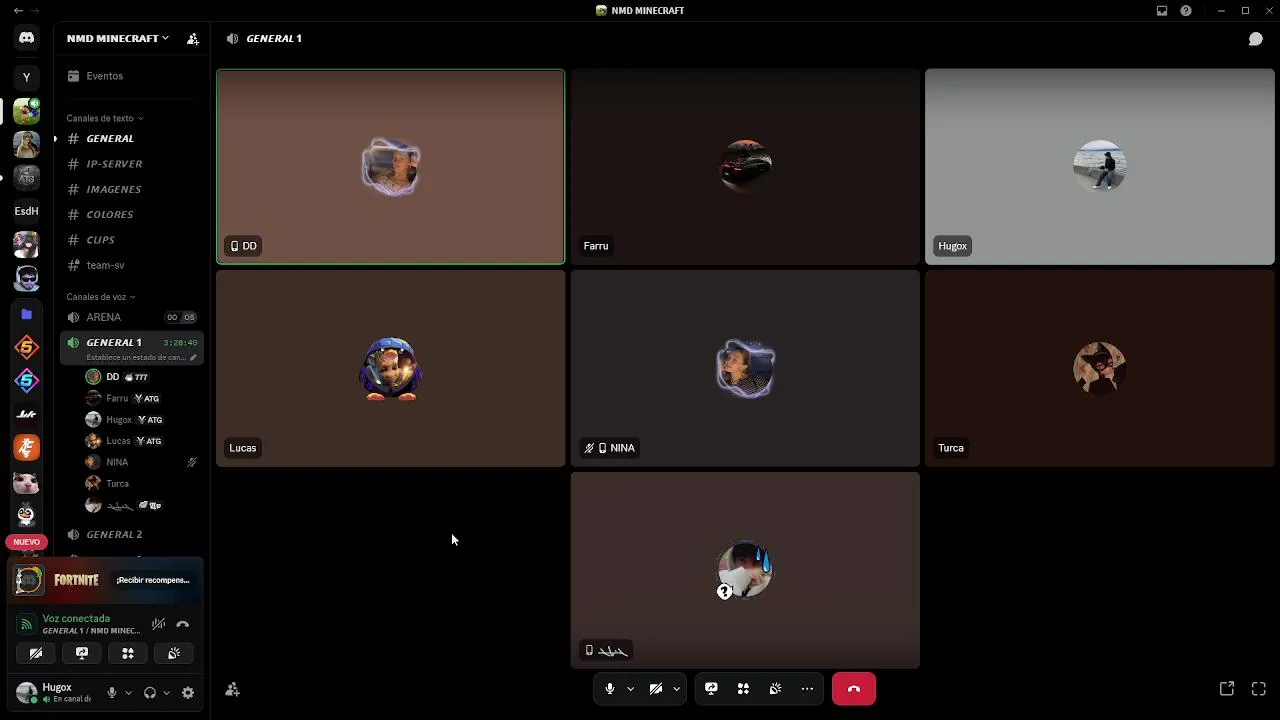
Task: Open the GENERAL text channel
Action: point(131,139)
